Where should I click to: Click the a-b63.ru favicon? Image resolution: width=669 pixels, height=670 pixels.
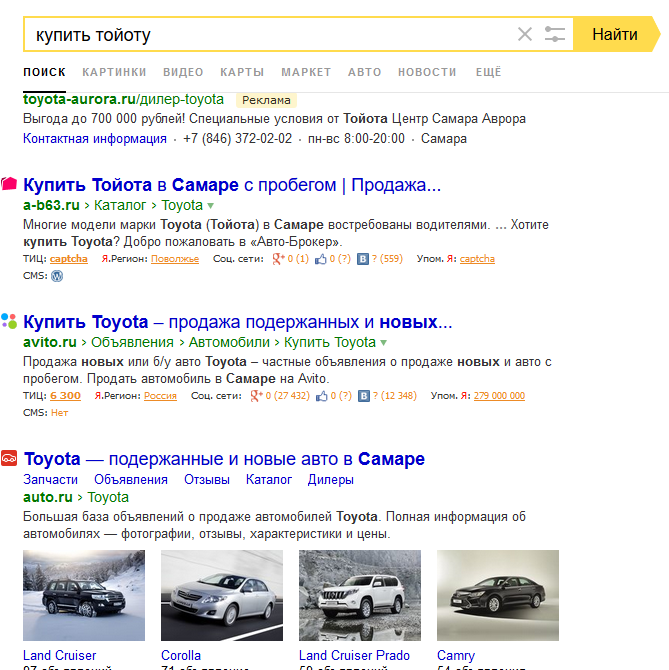[9, 184]
